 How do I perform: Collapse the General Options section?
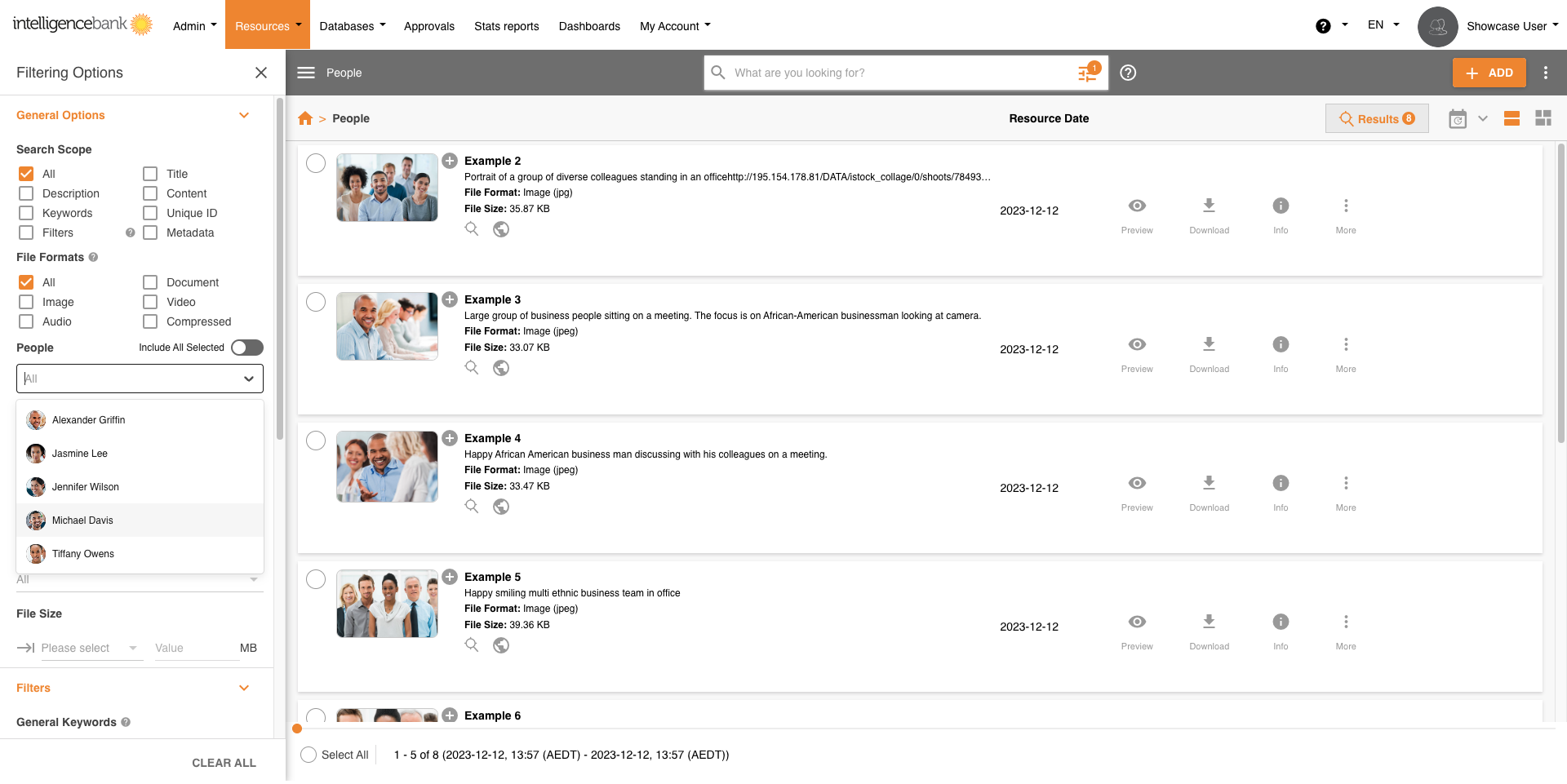[x=244, y=115]
